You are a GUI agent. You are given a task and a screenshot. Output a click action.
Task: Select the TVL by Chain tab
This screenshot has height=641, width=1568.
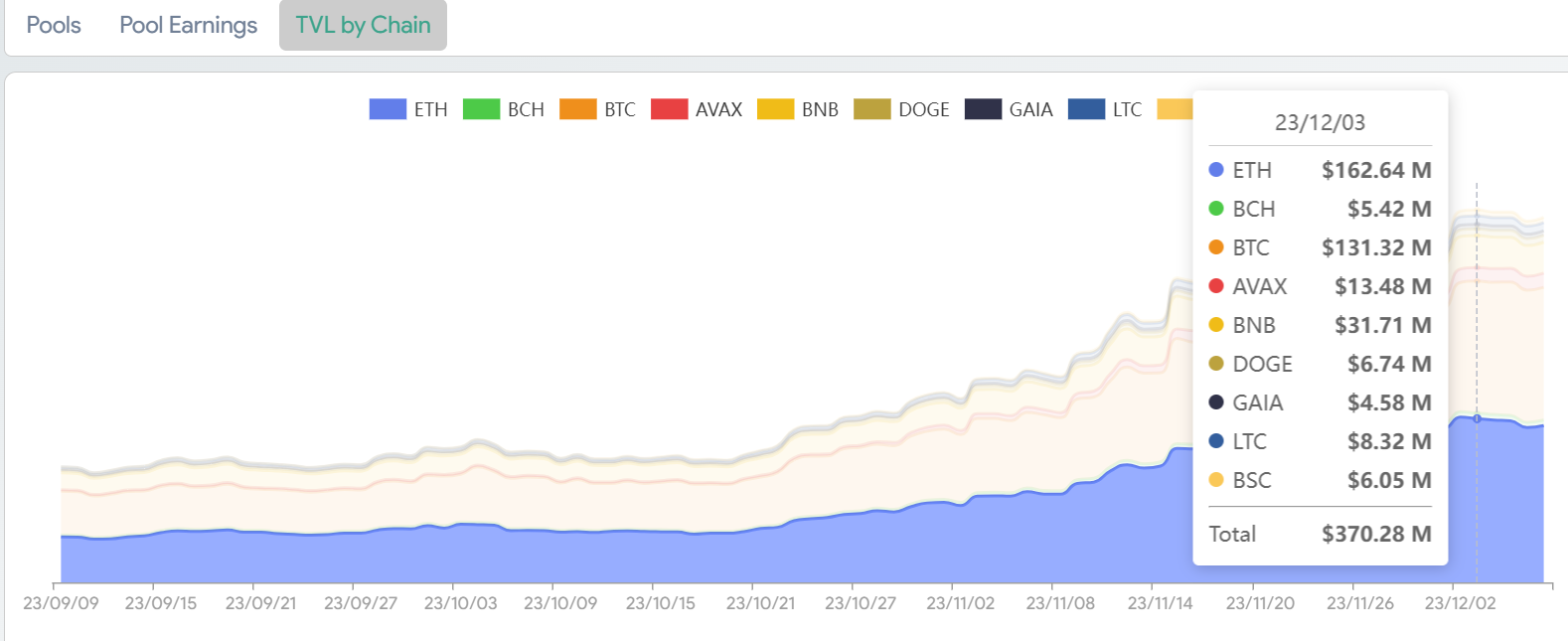pos(363,25)
